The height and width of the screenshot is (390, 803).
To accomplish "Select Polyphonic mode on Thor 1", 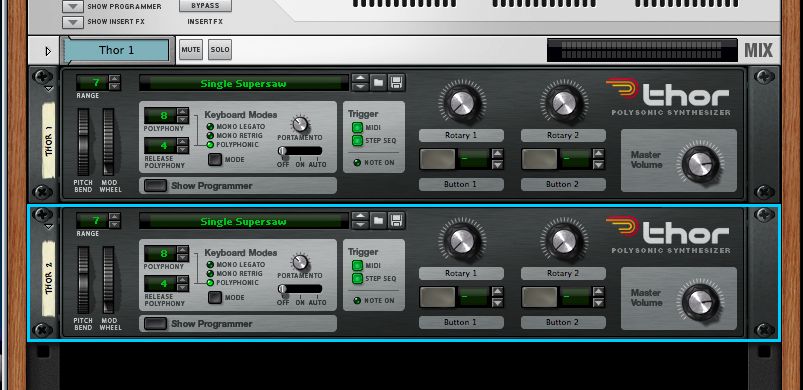I will coord(210,145).
